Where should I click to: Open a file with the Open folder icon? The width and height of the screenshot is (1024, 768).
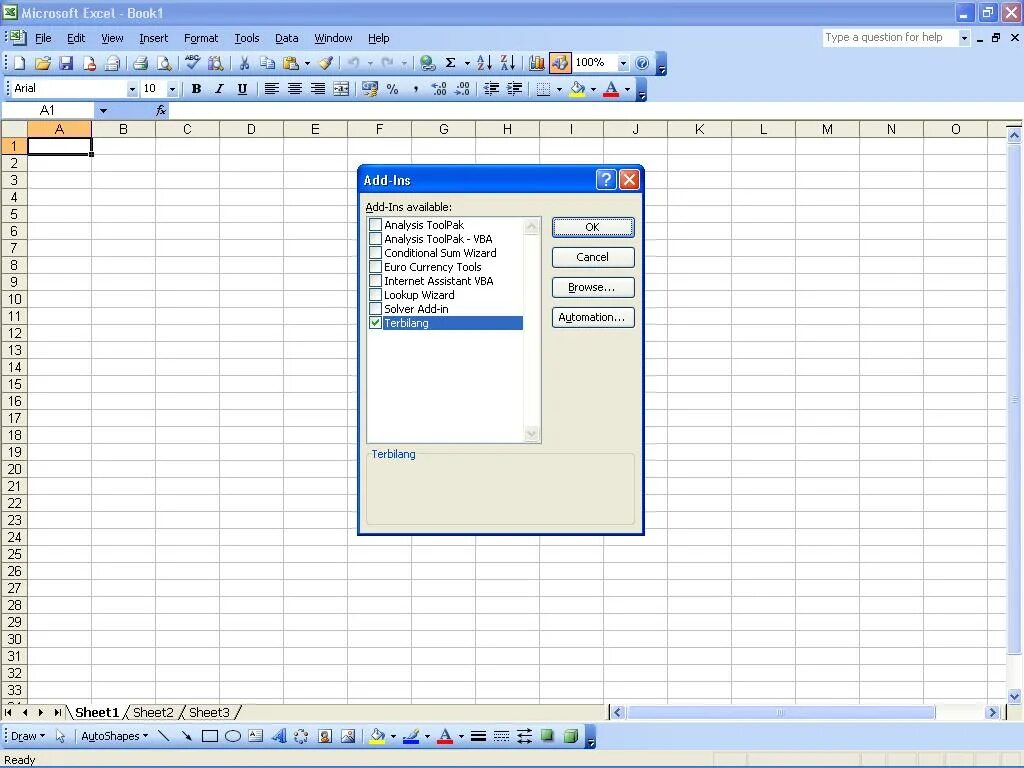pos(43,63)
